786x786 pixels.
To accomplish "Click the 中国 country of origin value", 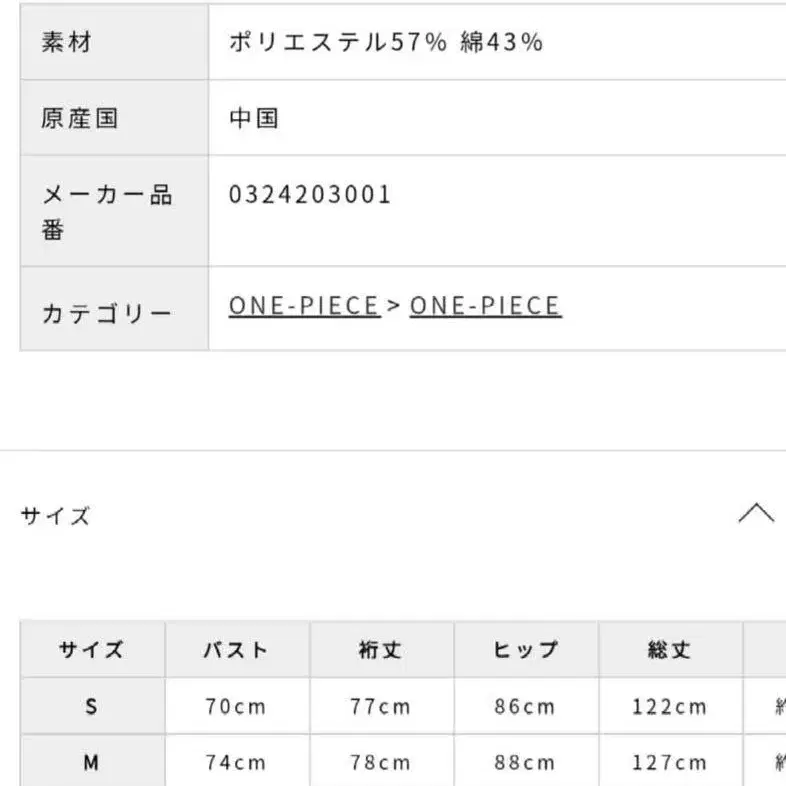I will [x=254, y=118].
